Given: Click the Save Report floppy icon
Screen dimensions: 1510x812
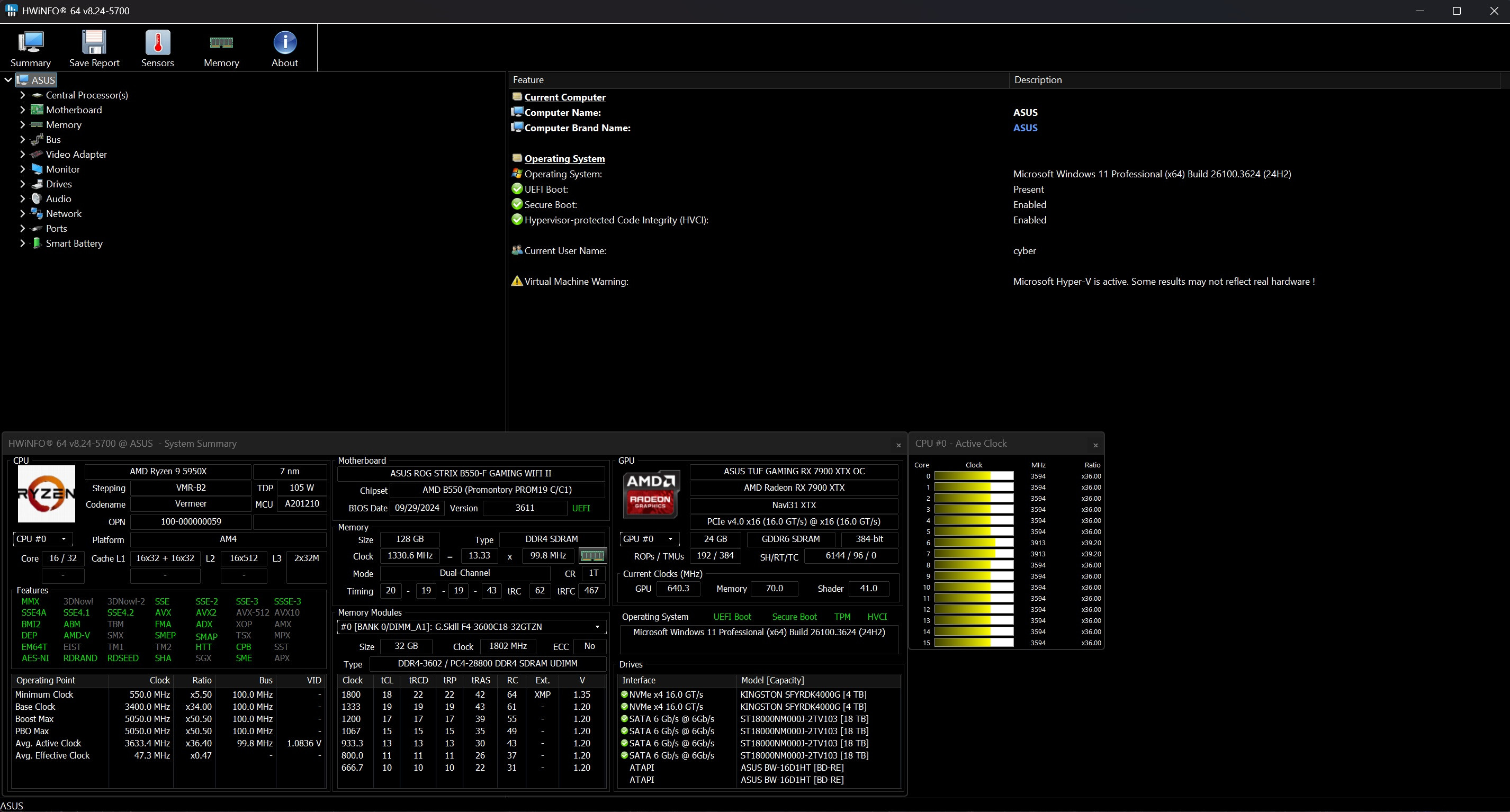Looking at the screenshot, I should click(94, 42).
